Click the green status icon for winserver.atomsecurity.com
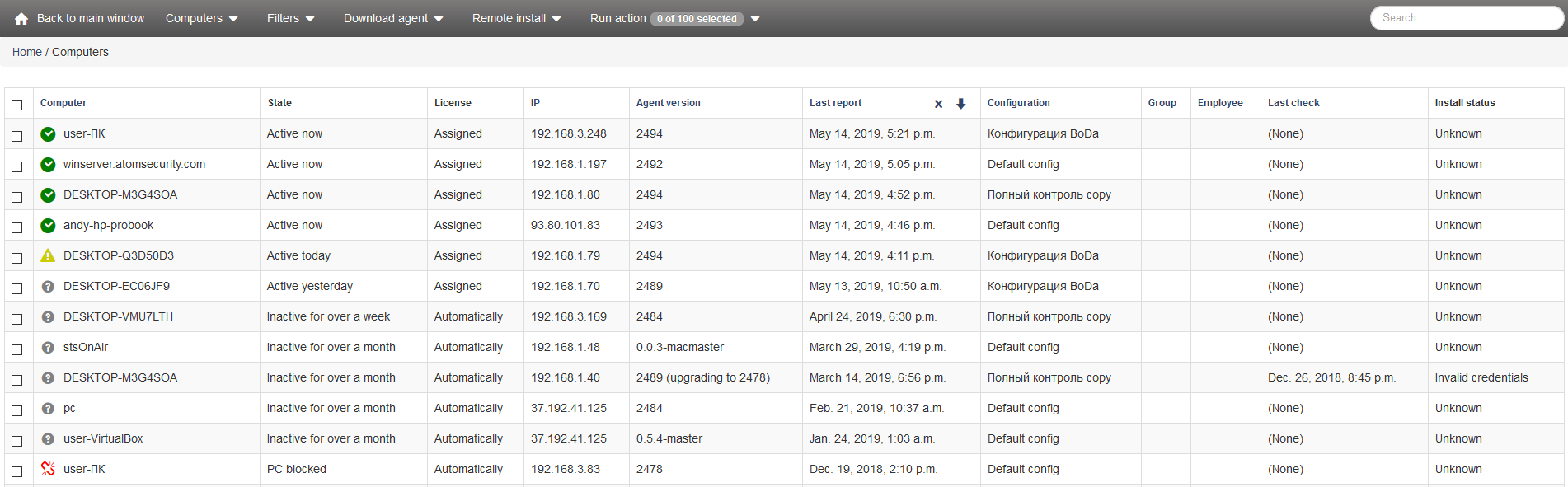Screen dimensions: 1568x487 pyautogui.click(x=48, y=165)
